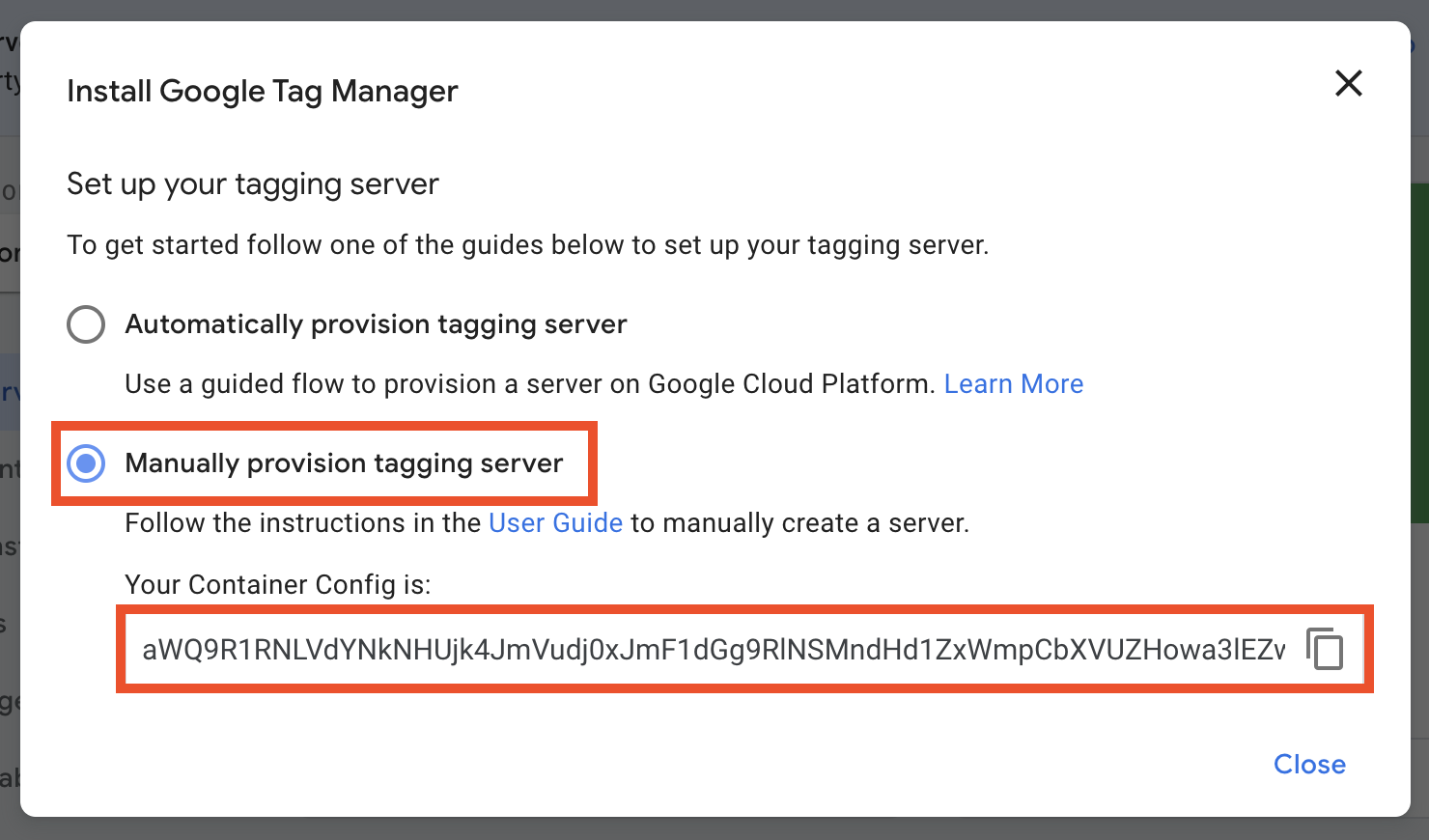Click the 'to manually create a server' text
1429x840 pixels.
click(799, 523)
